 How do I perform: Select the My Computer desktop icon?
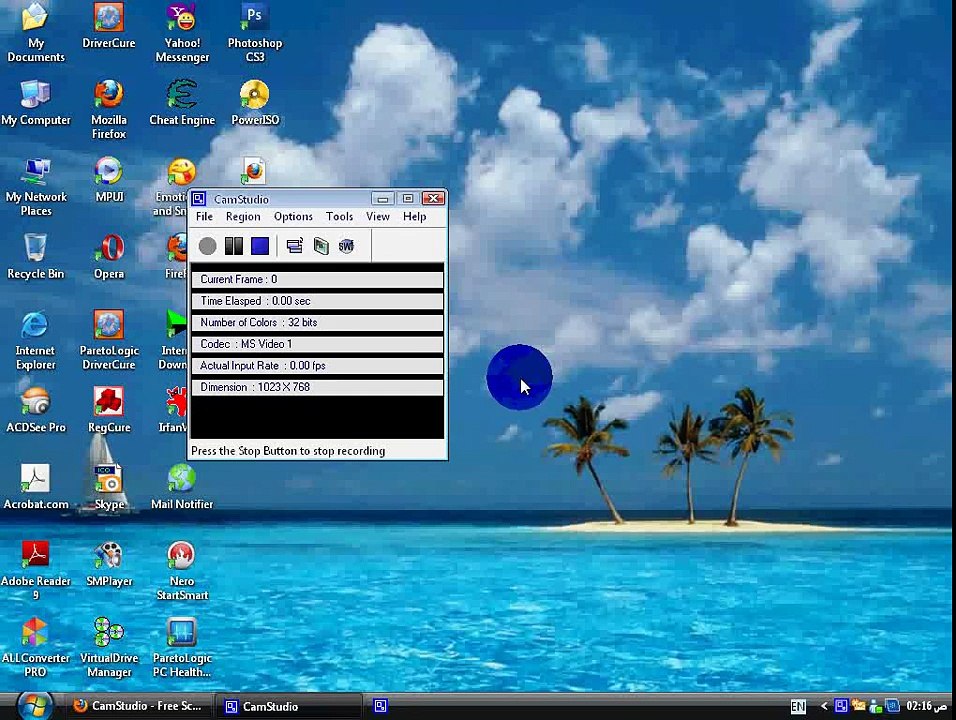click(x=35, y=102)
